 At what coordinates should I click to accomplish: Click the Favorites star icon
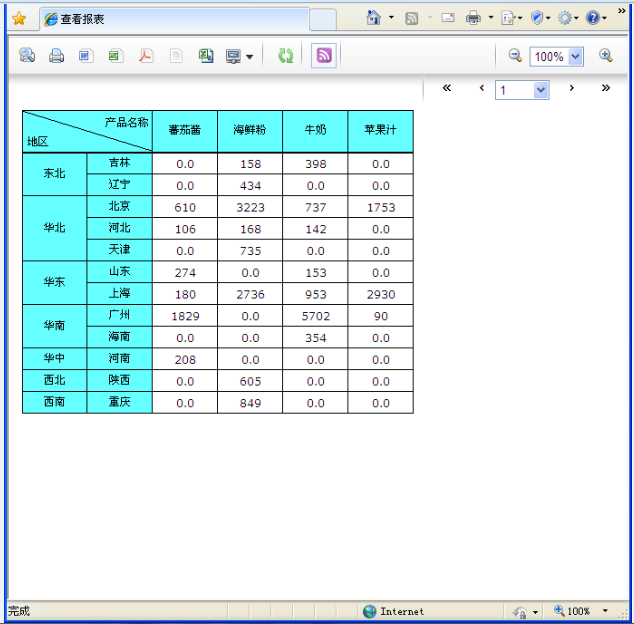[x=19, y=19]
